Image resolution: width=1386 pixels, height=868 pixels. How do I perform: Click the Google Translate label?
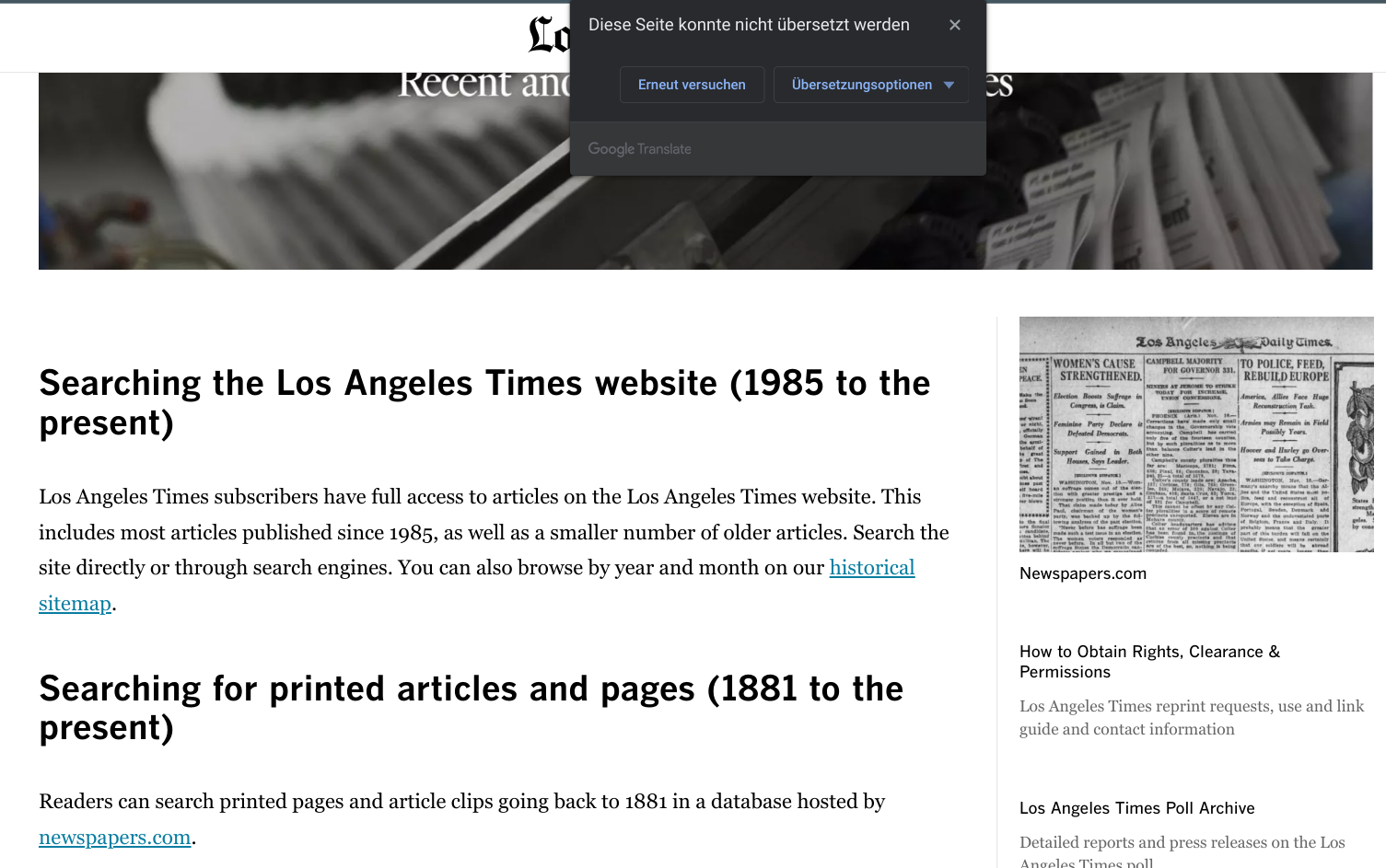click(640, 149)
